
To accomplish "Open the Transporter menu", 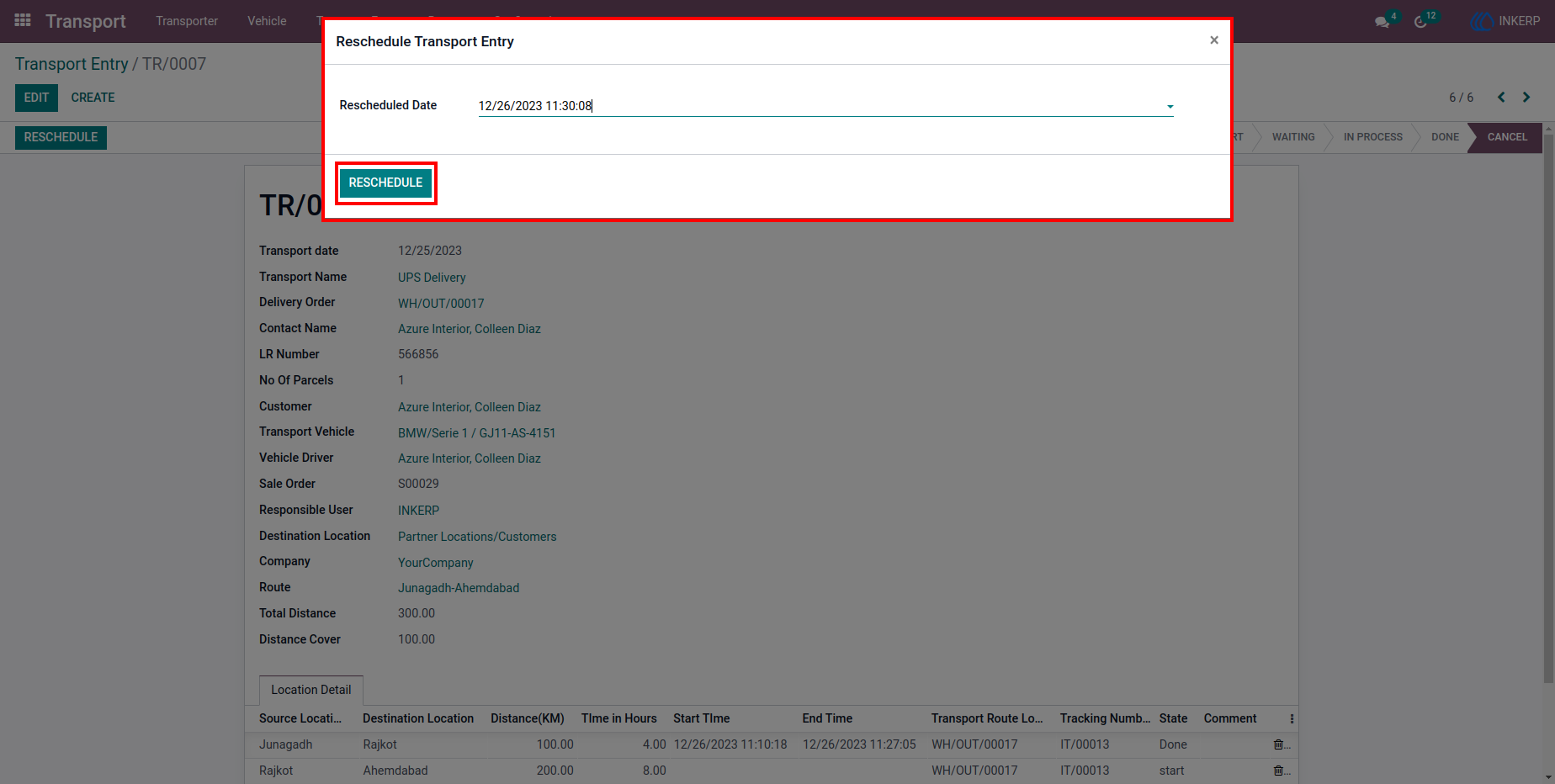I will tap(187, 21).
